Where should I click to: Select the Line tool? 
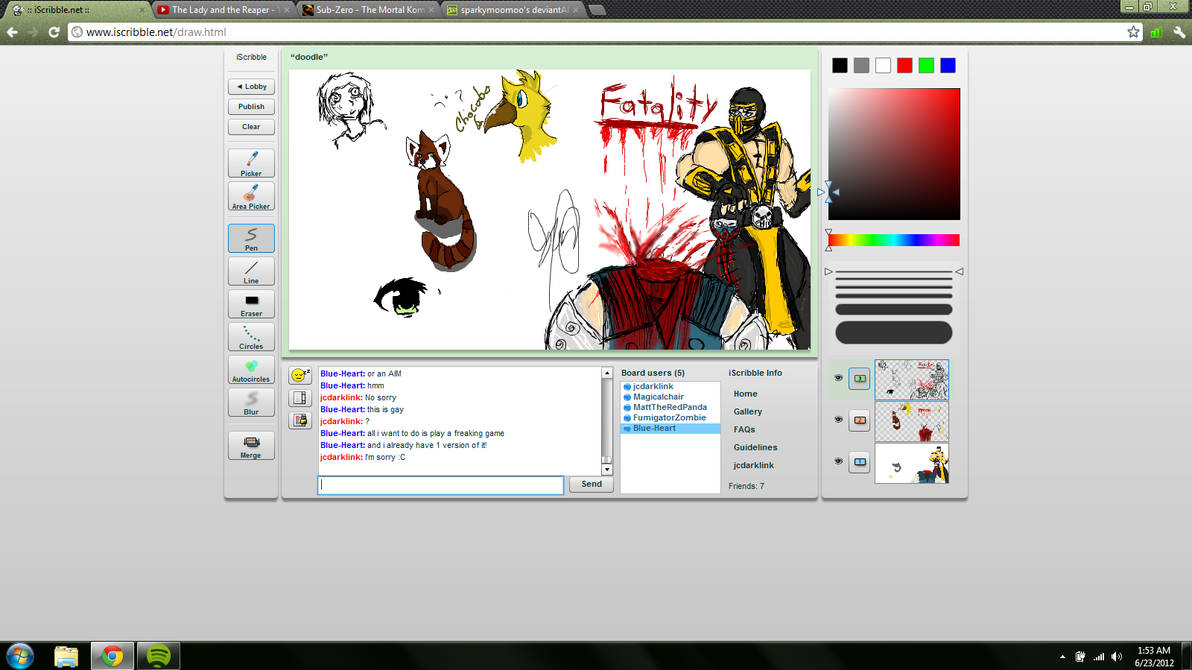point(251,271)
